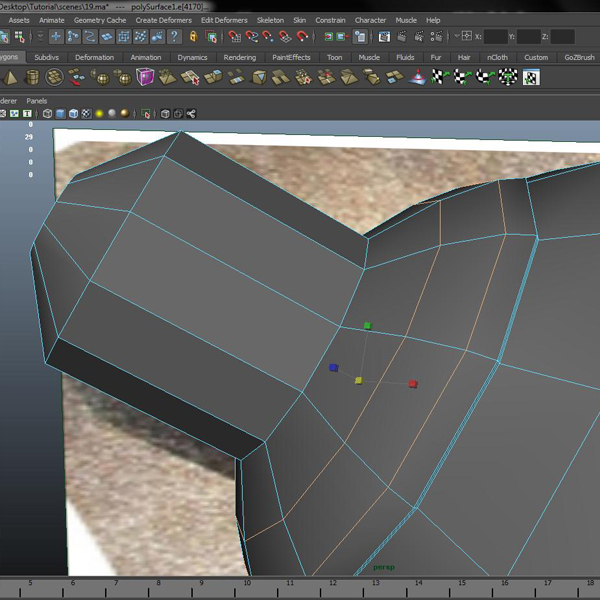Open the Render View window icon
This screenshot has width=600, height=600.
pyautogui.click(x=384, y=37)
